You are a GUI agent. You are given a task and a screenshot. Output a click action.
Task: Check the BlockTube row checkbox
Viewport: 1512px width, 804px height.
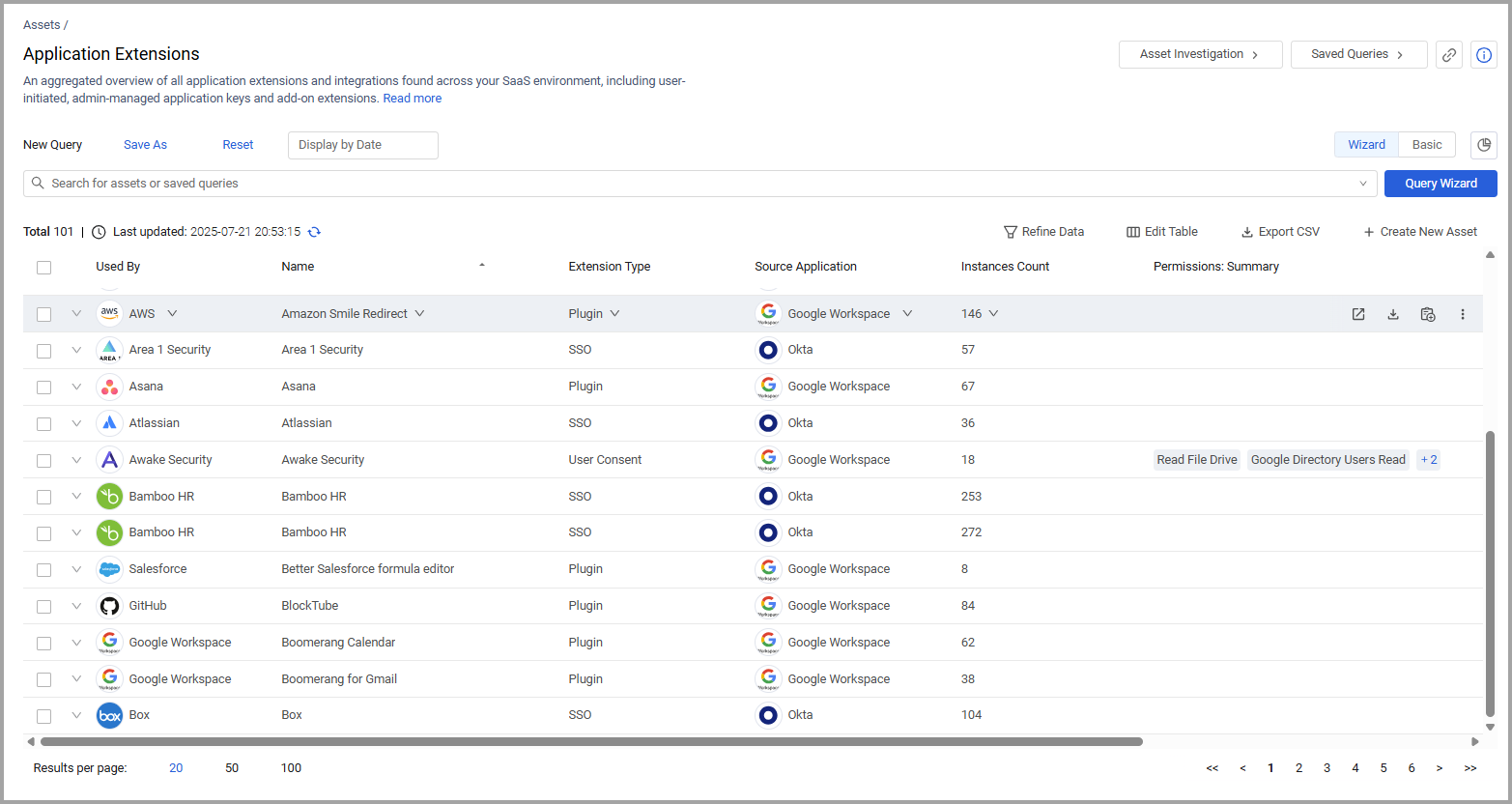pyautogui.click(x=43, y=607)
